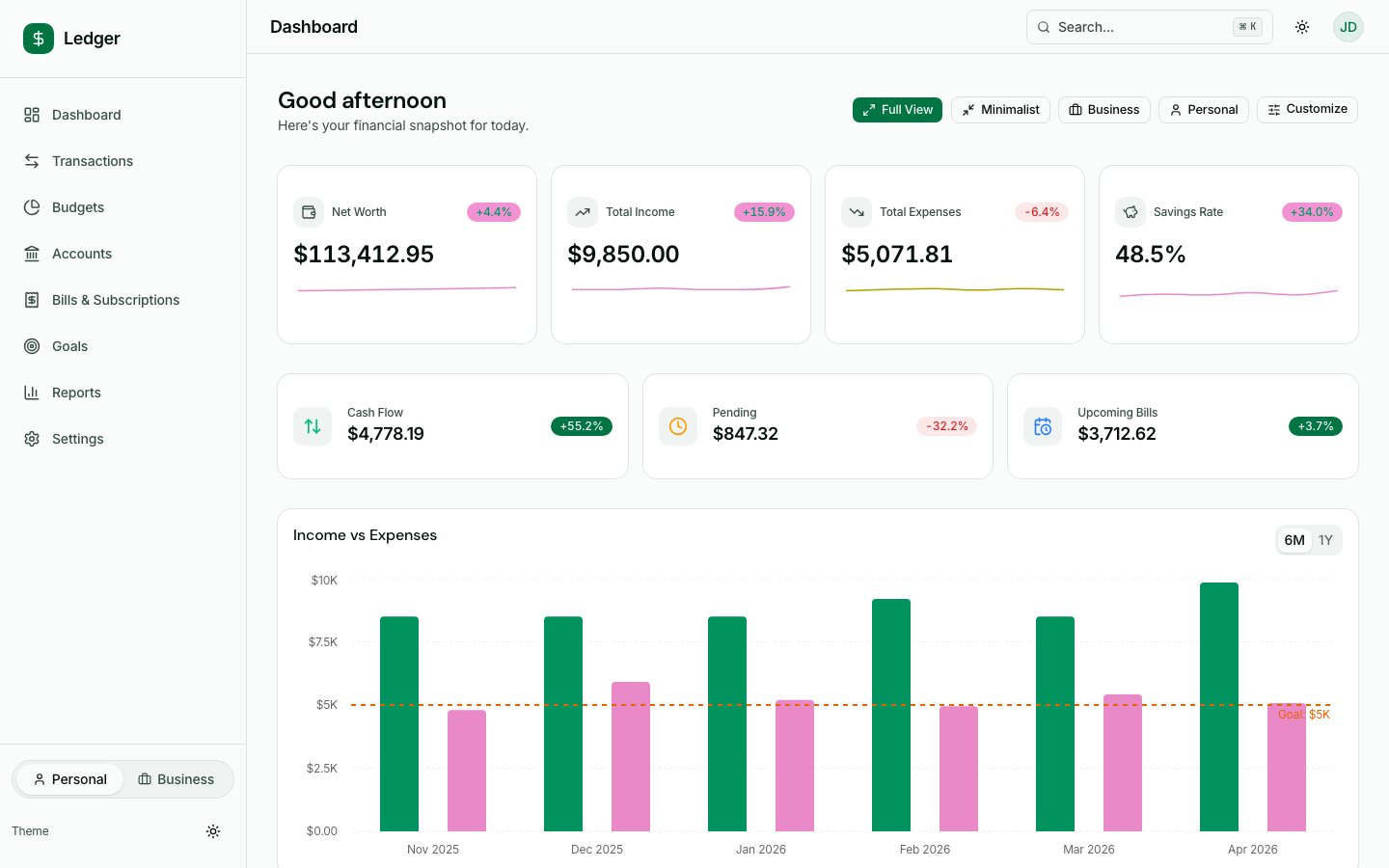Open the JD profile menu
This screenshot has width=1389, height=868.
(1348, 27)
